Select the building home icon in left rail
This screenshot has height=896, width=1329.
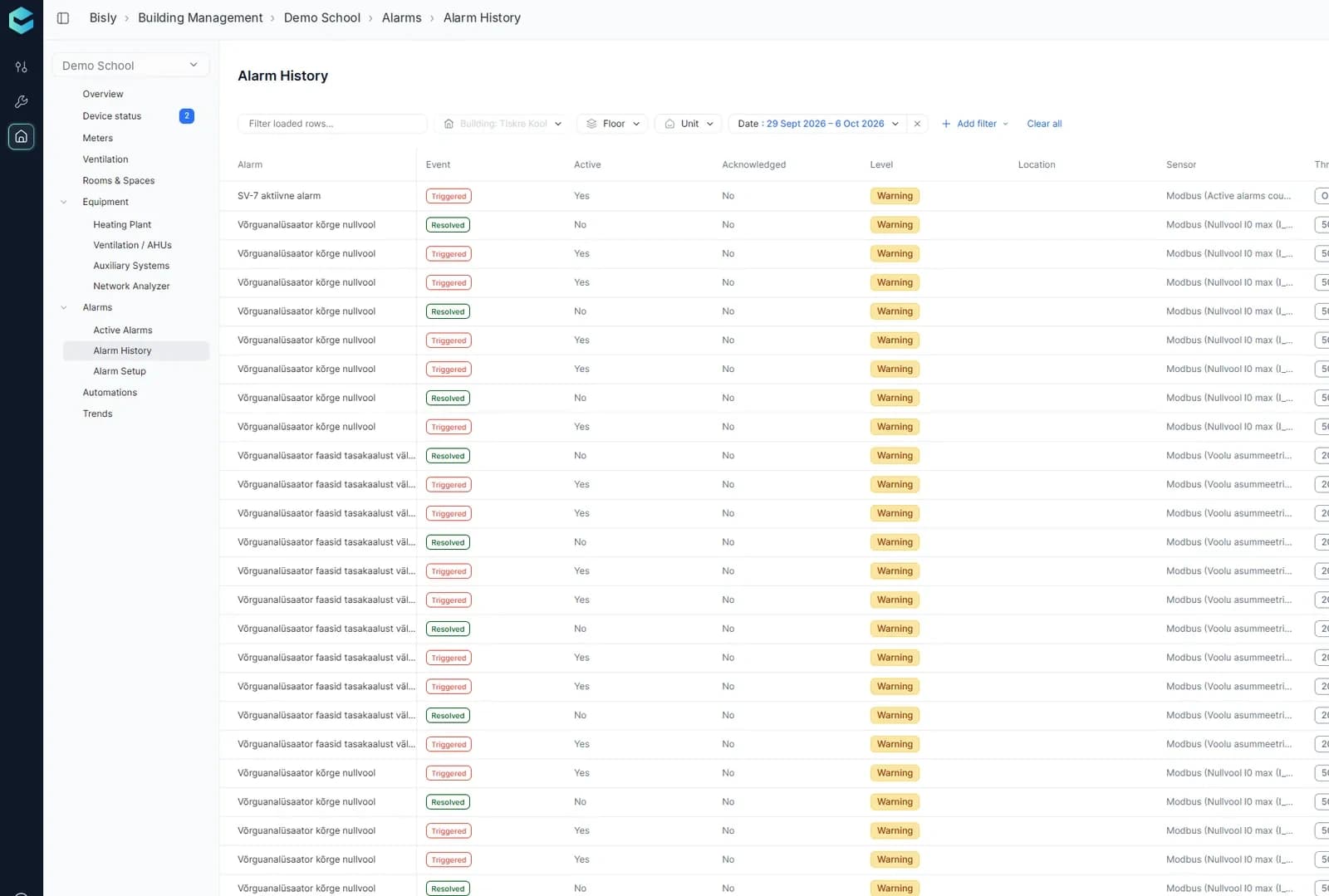[22, 136]
